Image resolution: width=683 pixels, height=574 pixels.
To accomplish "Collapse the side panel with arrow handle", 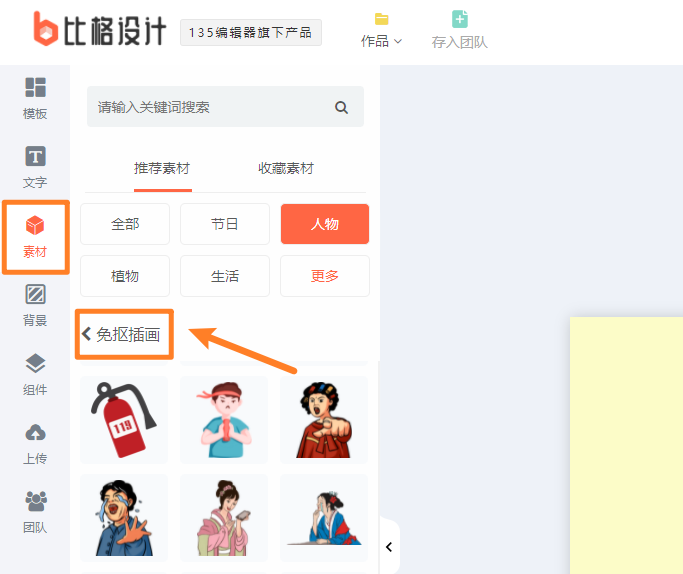I will [389, 547].
